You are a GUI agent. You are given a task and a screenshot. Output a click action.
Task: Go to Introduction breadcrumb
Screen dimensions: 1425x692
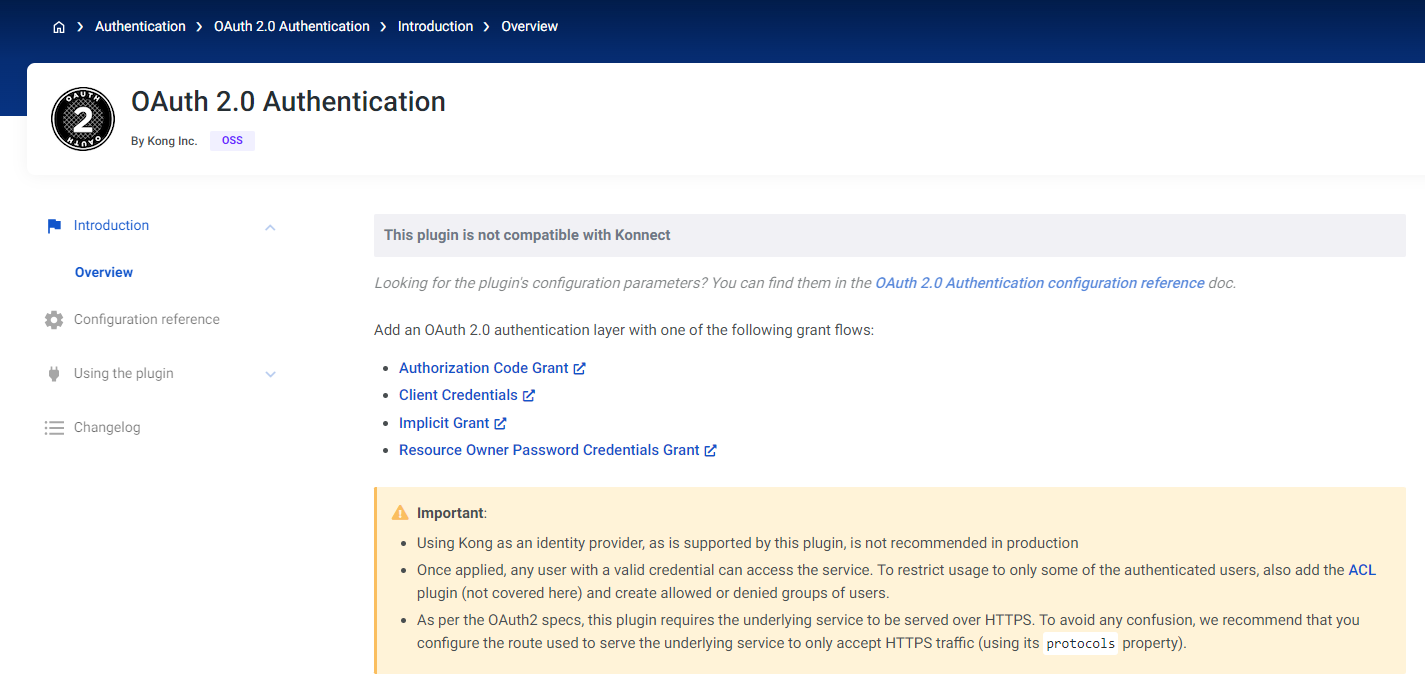pos(435,27)
